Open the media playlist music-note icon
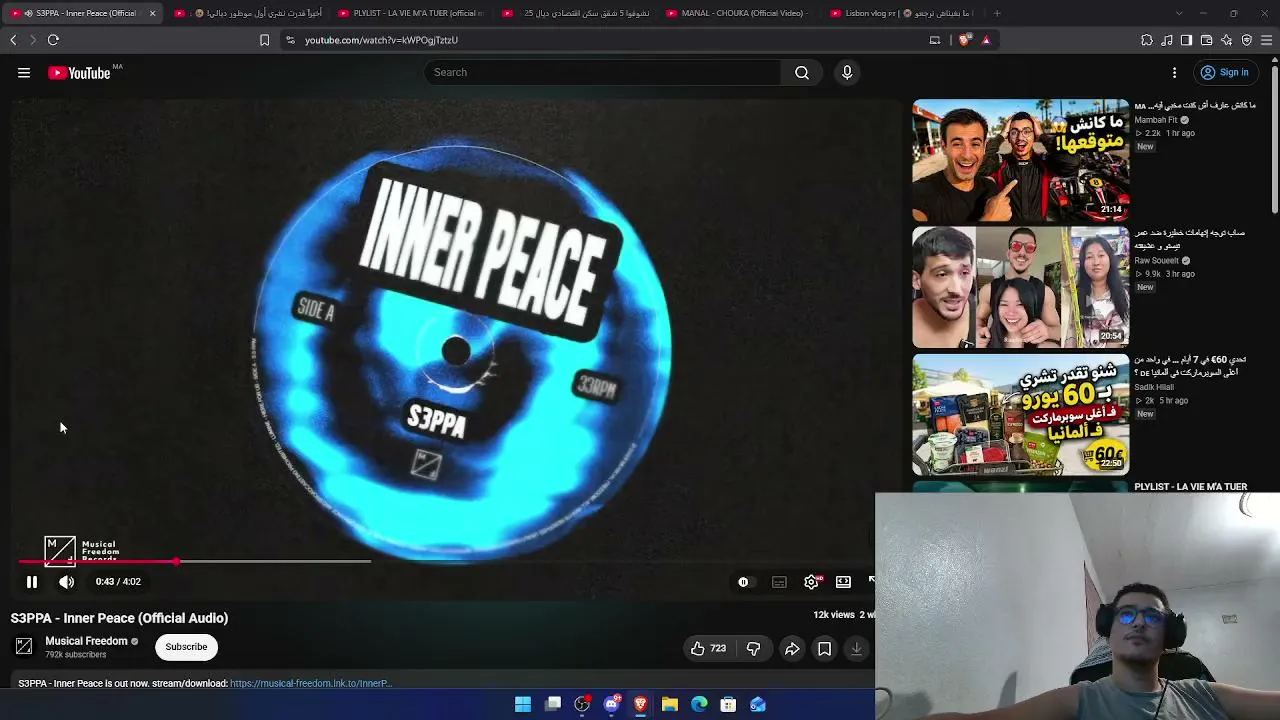1280x720 pixels. [1167, 40]
